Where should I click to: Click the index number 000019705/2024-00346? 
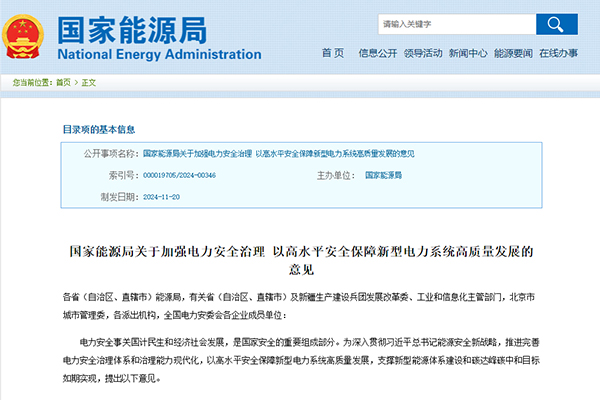tap(179, 175)
